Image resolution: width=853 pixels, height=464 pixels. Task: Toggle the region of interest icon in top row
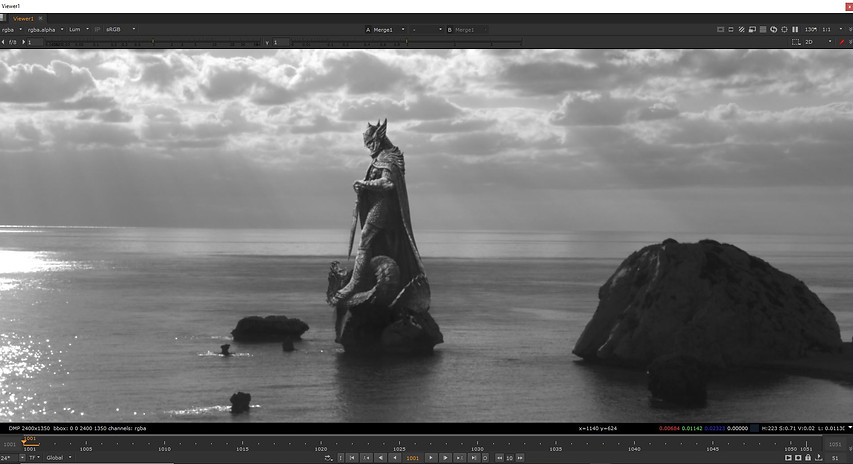click(x=731, y=29)
